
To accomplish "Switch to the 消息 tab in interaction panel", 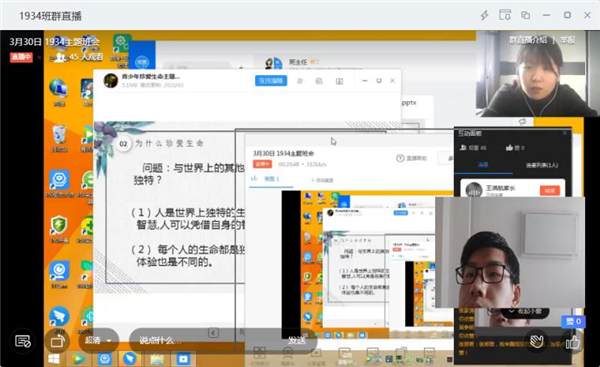I will [x=483, y=165].
